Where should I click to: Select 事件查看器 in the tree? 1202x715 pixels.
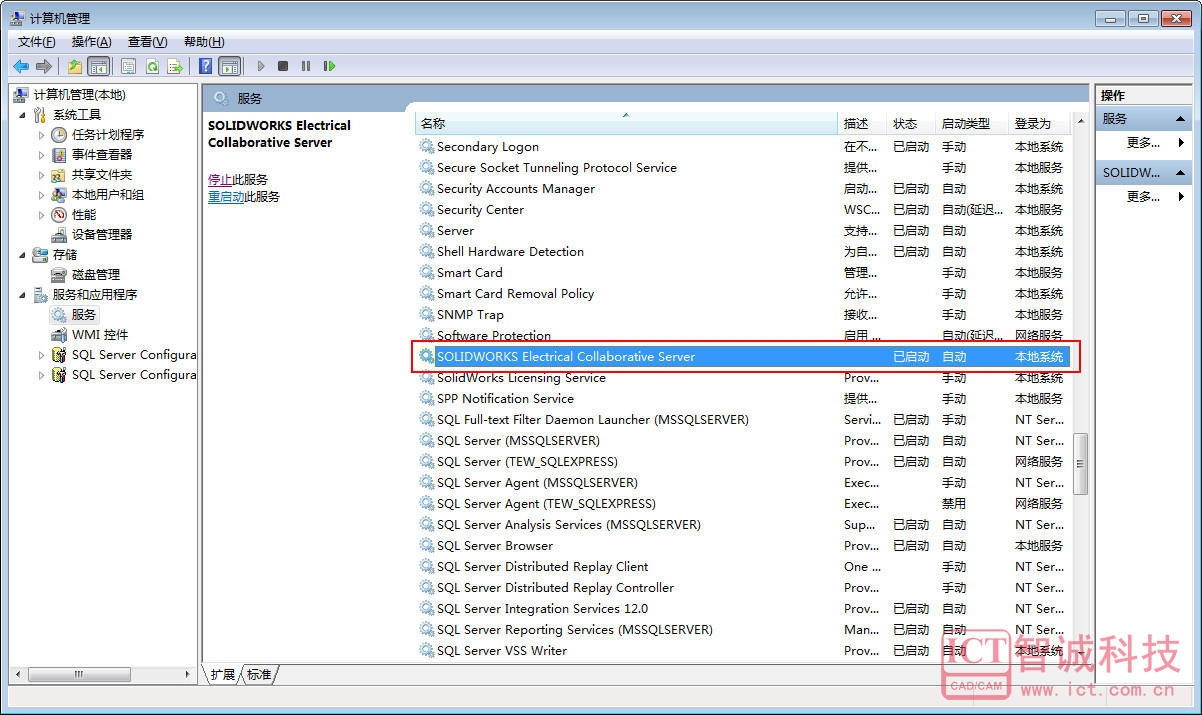click(x=102, y=154)
